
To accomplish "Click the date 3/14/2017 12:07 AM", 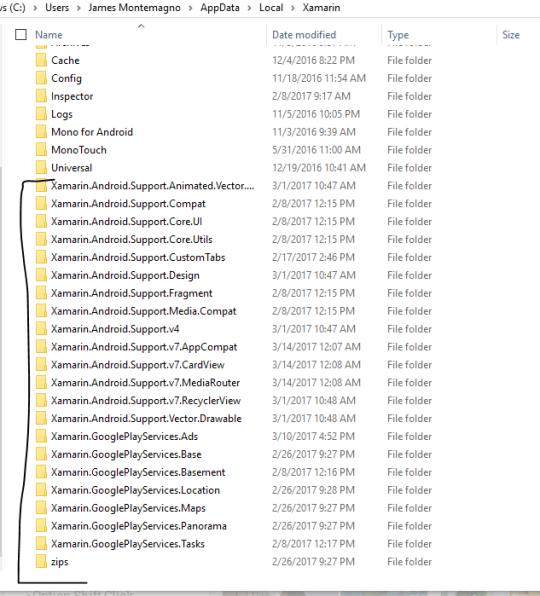I will (316, 347).
